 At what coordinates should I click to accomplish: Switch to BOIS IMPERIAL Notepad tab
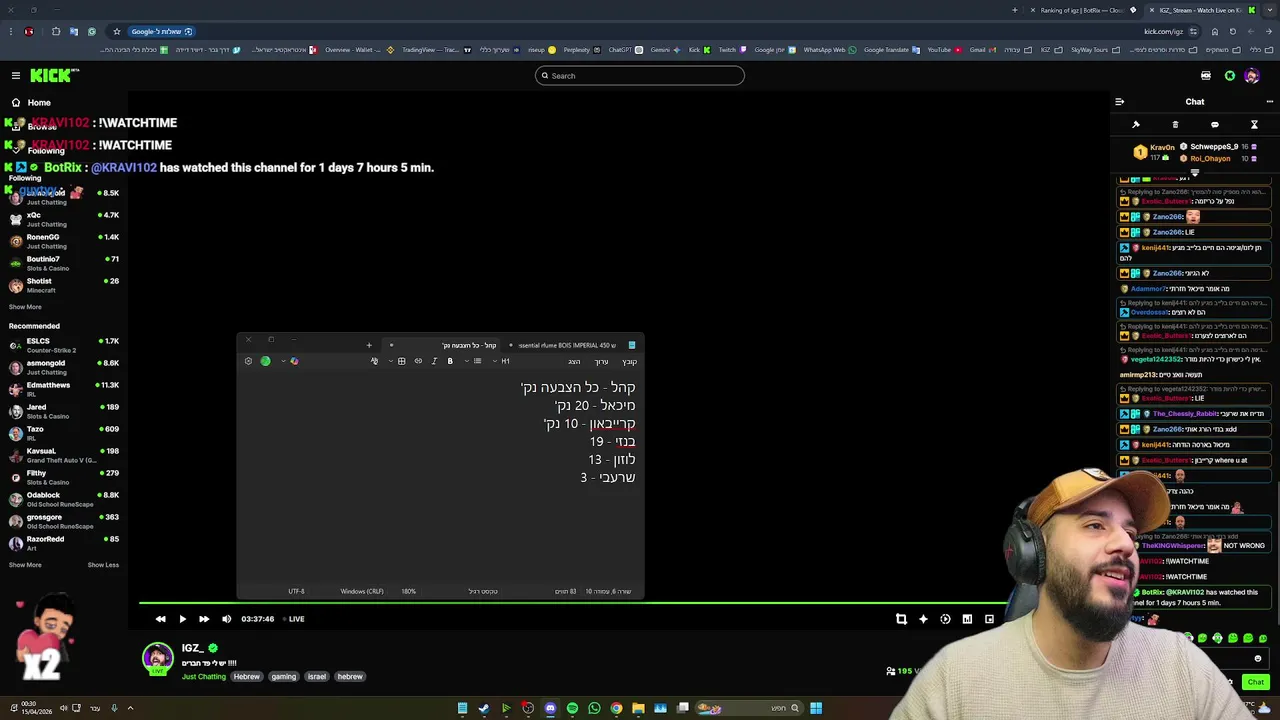[570, 345]
